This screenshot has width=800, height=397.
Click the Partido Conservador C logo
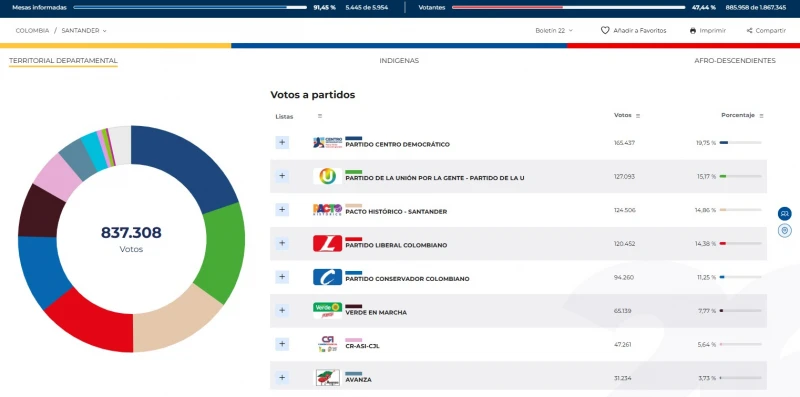coord(327,277)
